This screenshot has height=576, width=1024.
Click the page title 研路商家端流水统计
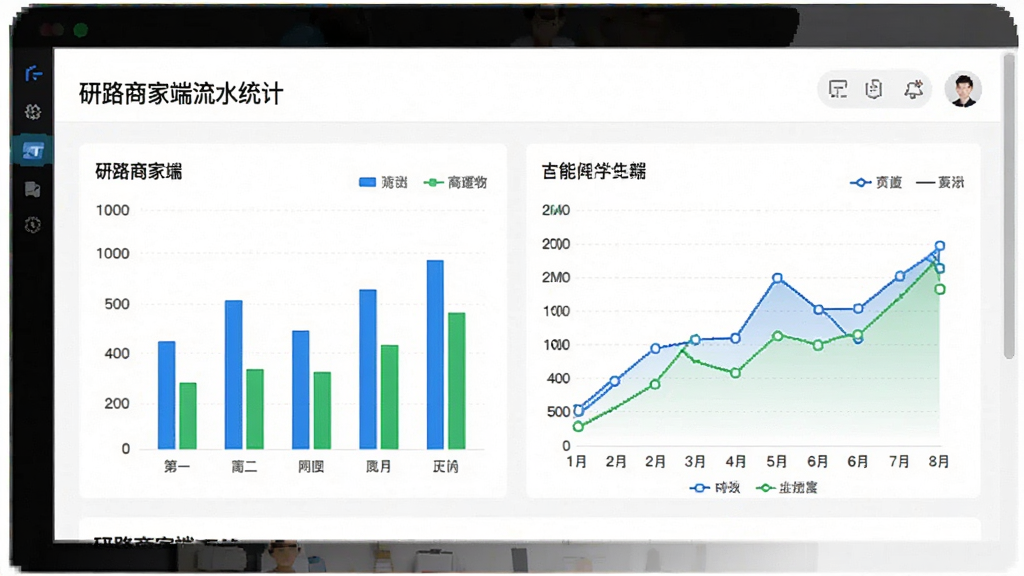coord(181,93)
